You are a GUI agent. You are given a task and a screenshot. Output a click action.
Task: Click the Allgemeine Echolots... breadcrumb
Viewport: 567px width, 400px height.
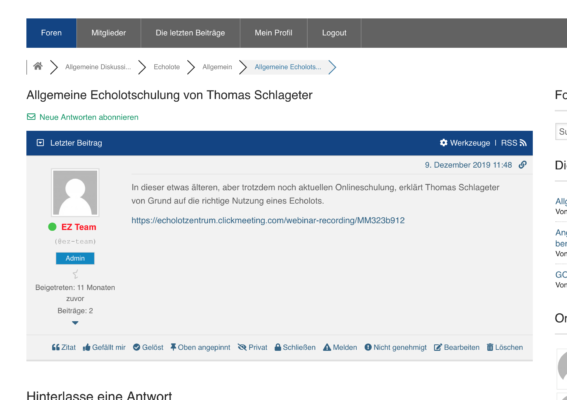288,67
